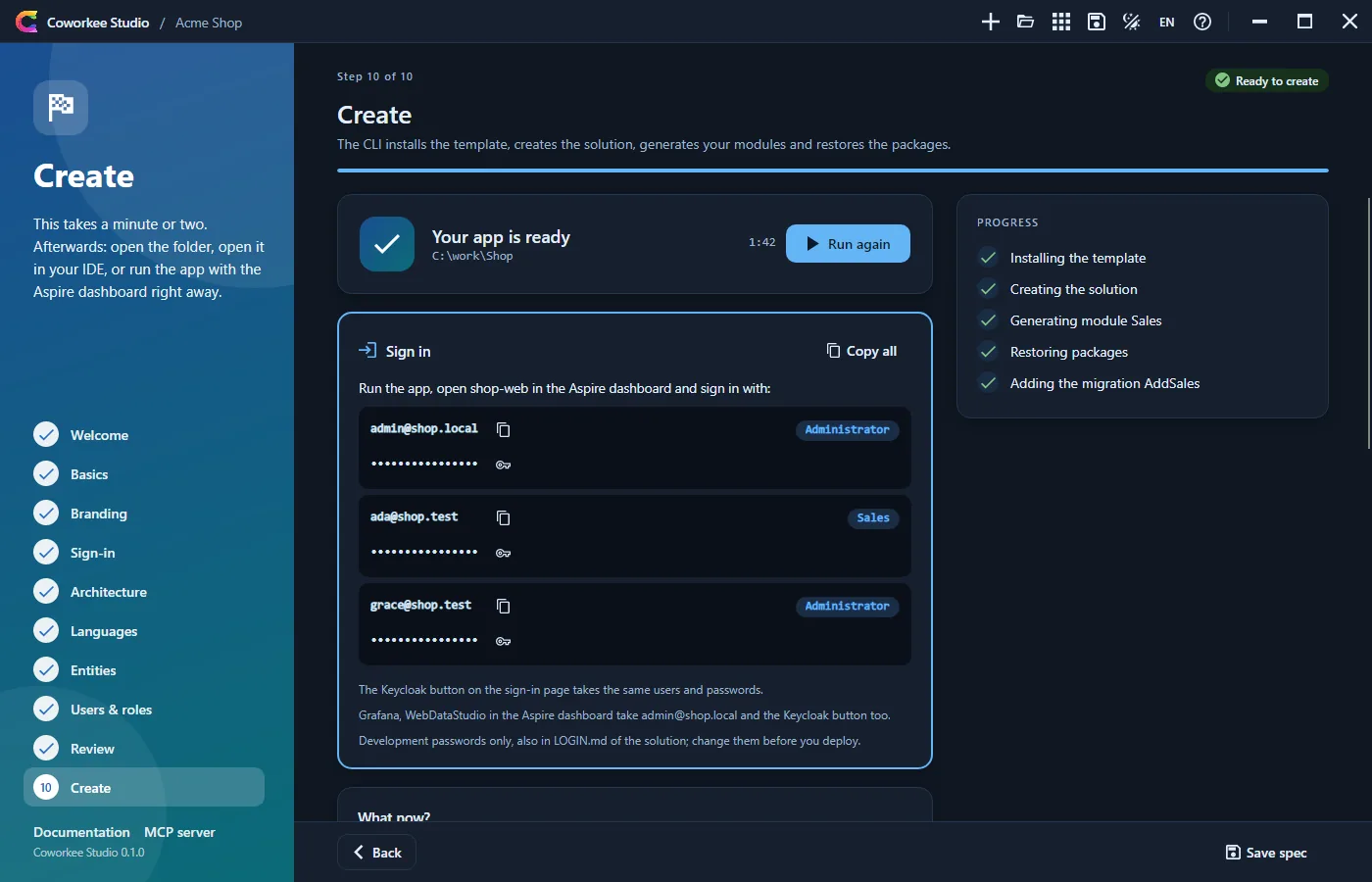Click the vertical scrollbar on the right edge
The image size is (1372, 882).
coord(1368,323)
